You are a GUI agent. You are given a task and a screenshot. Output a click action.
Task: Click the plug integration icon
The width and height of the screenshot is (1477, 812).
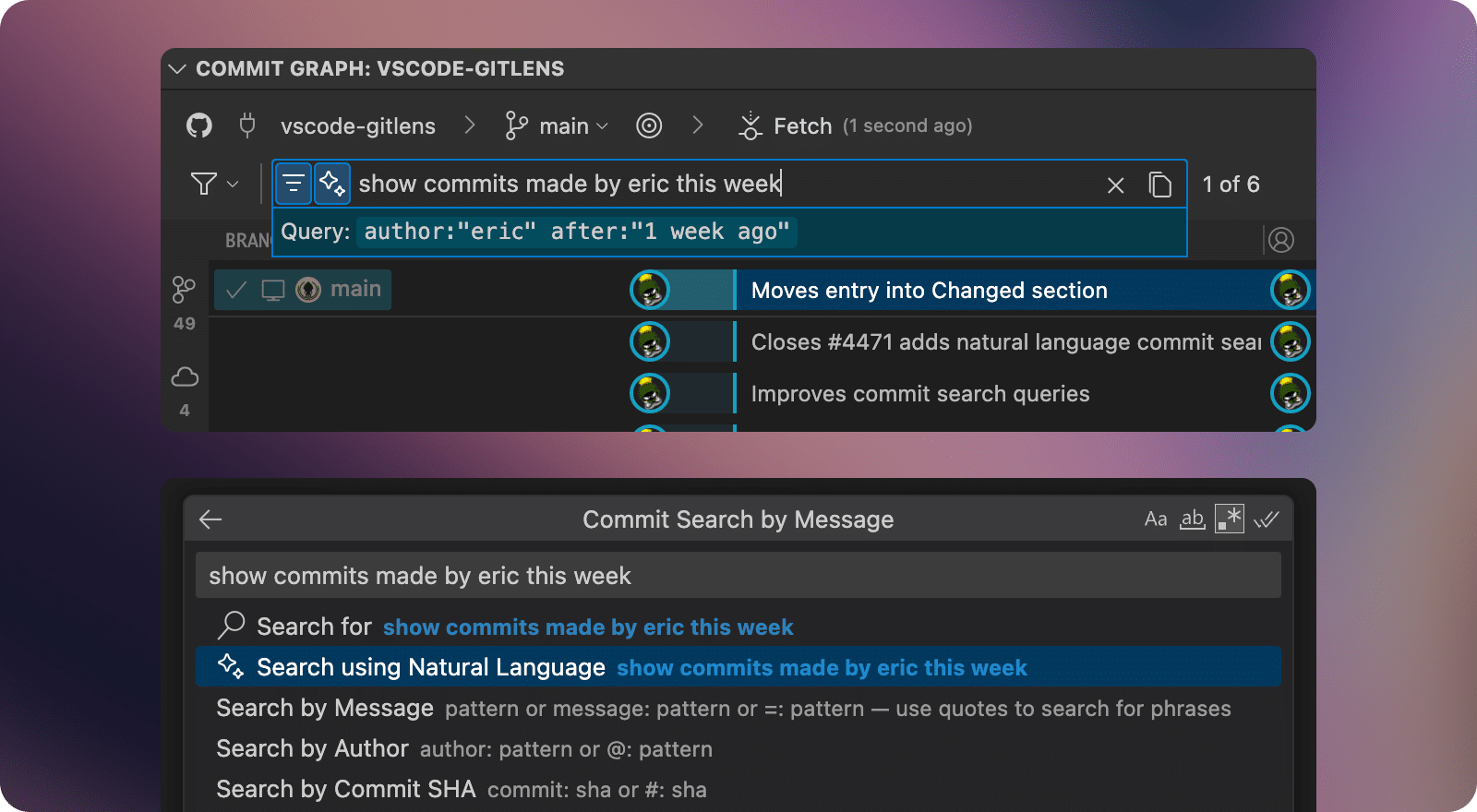(246, 125)
